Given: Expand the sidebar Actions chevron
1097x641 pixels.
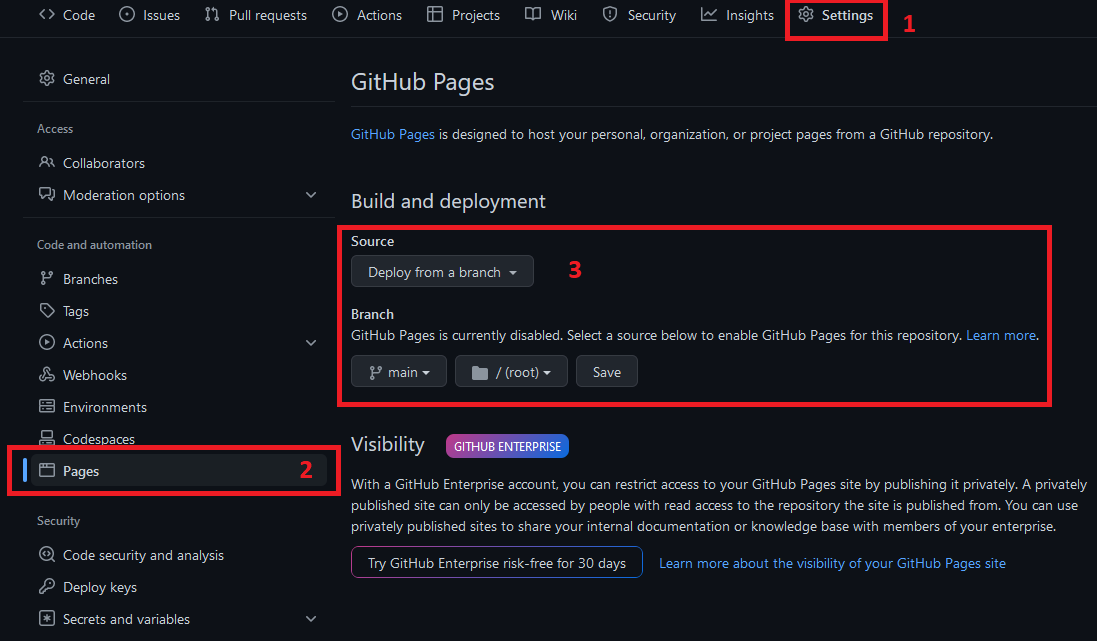Looking at the screenshot, I should click(311, 343).
